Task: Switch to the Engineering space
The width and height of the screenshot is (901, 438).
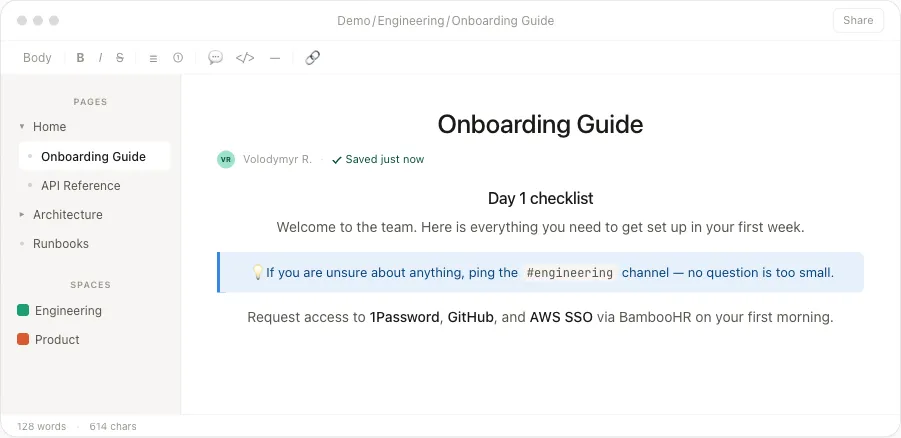Action: tap(68, 311)
